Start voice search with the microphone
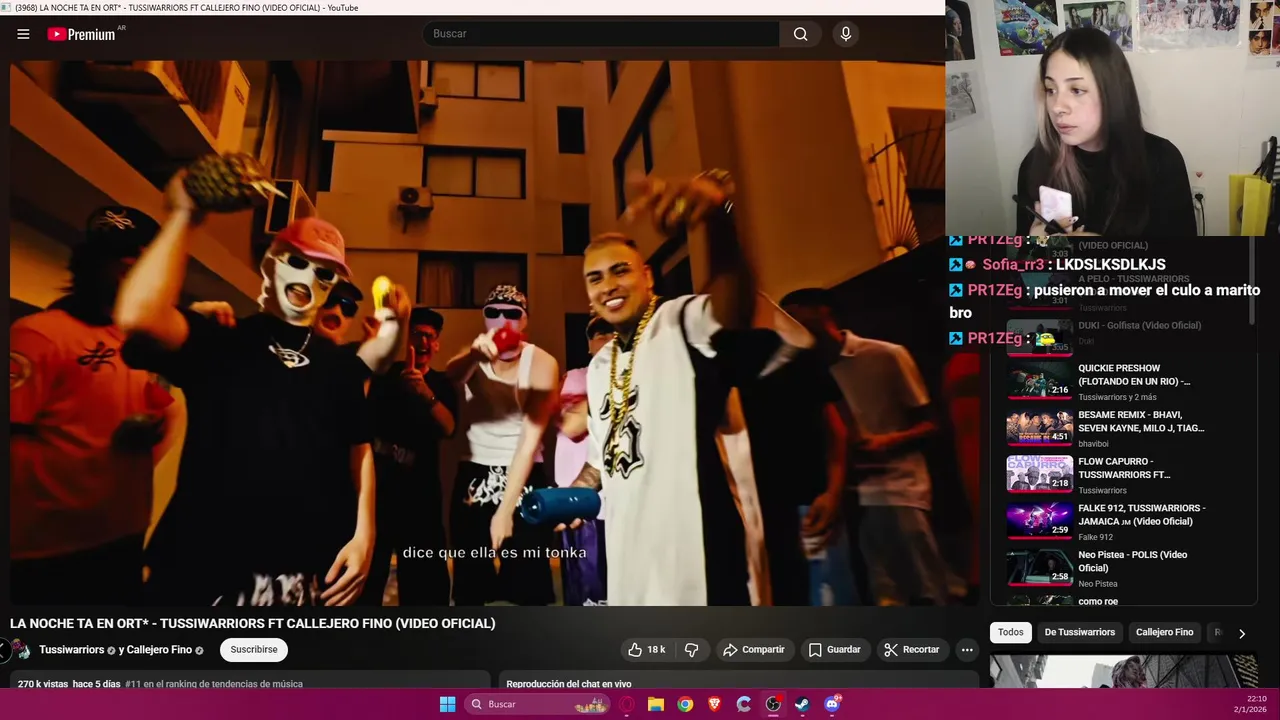This screenshot has width=1280, height=720. point(846,34)
